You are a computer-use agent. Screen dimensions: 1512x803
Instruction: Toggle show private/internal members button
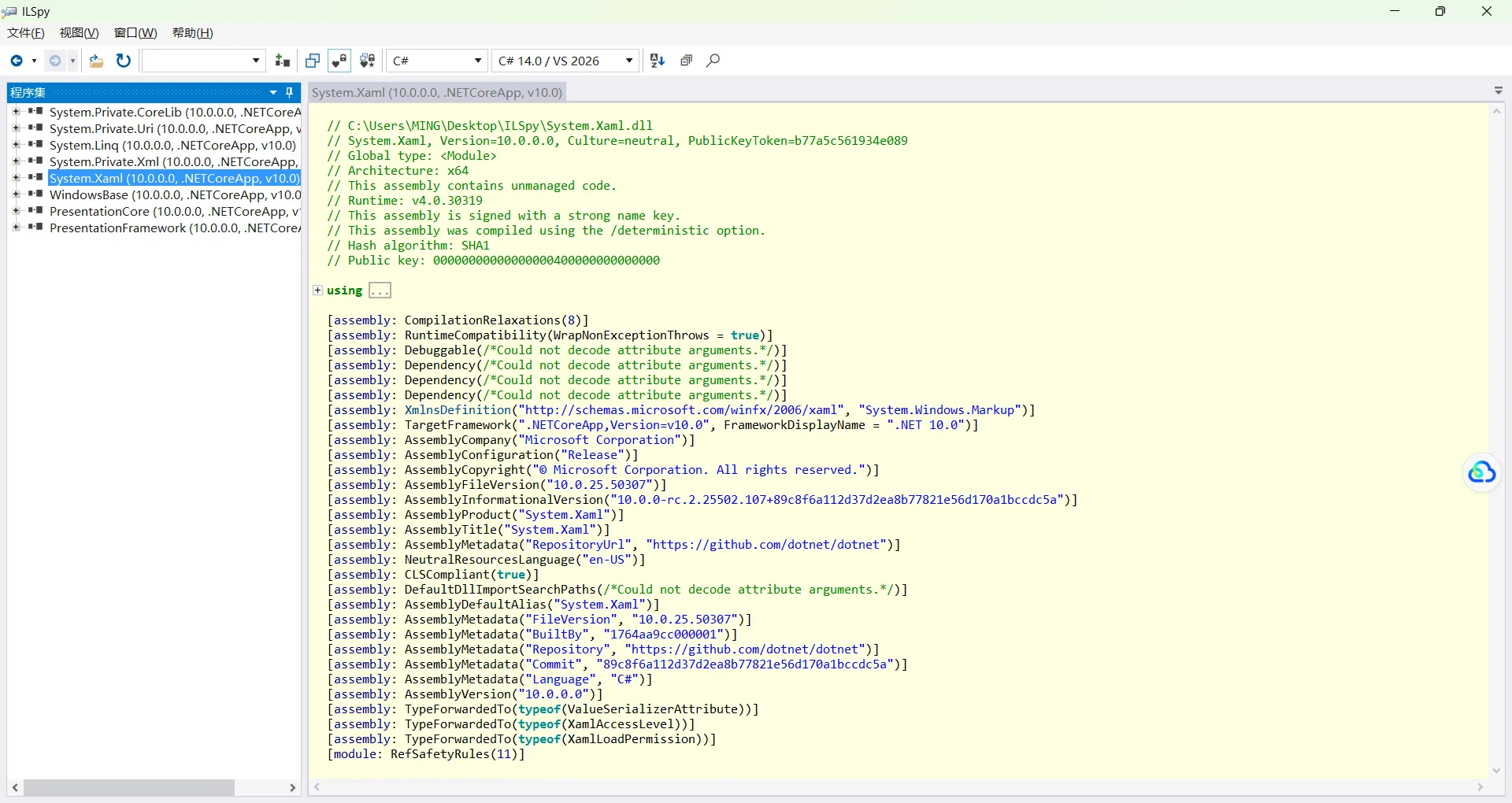tap(339, 61)
